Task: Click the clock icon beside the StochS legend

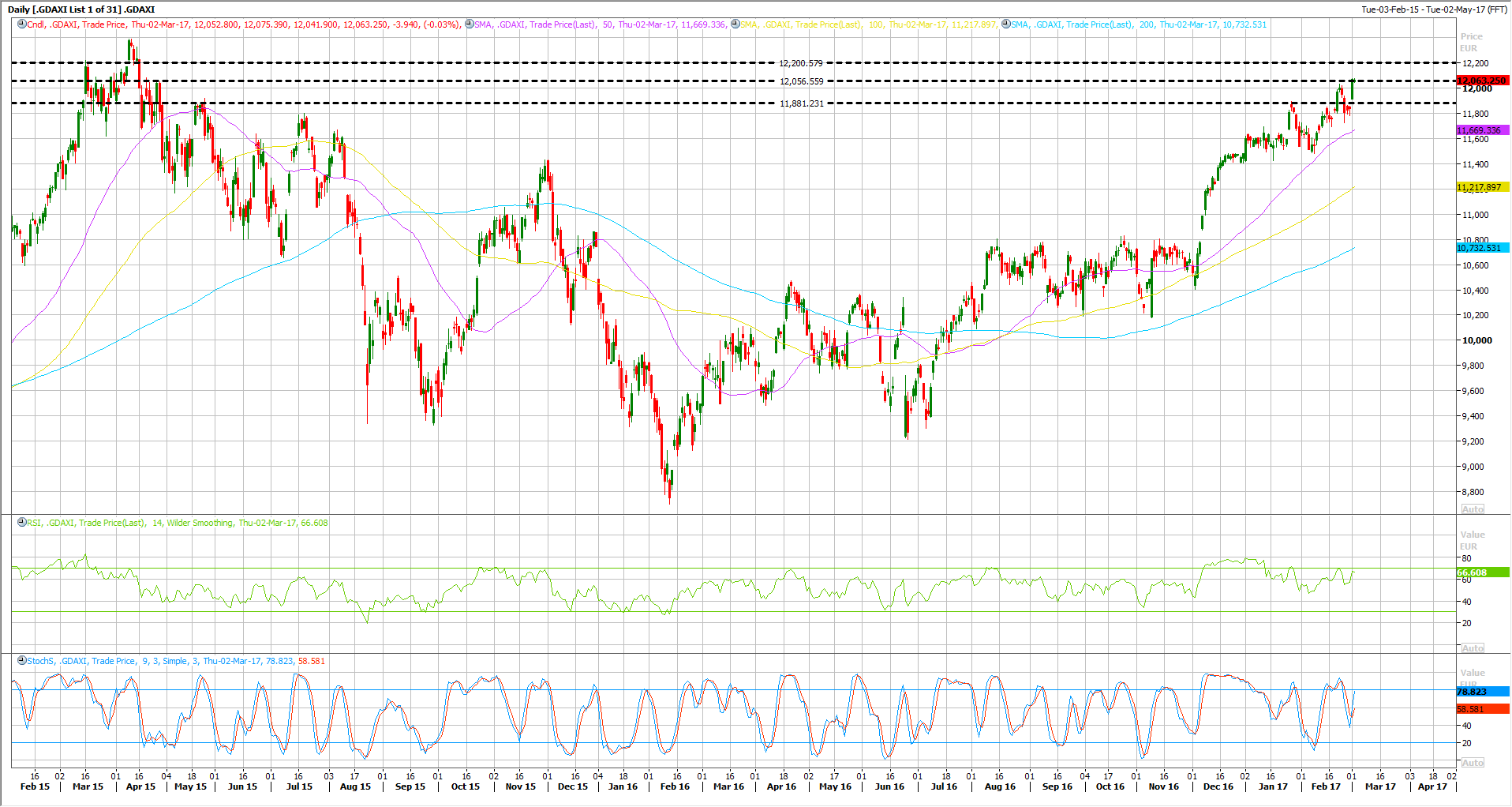Action: [21, 661]
